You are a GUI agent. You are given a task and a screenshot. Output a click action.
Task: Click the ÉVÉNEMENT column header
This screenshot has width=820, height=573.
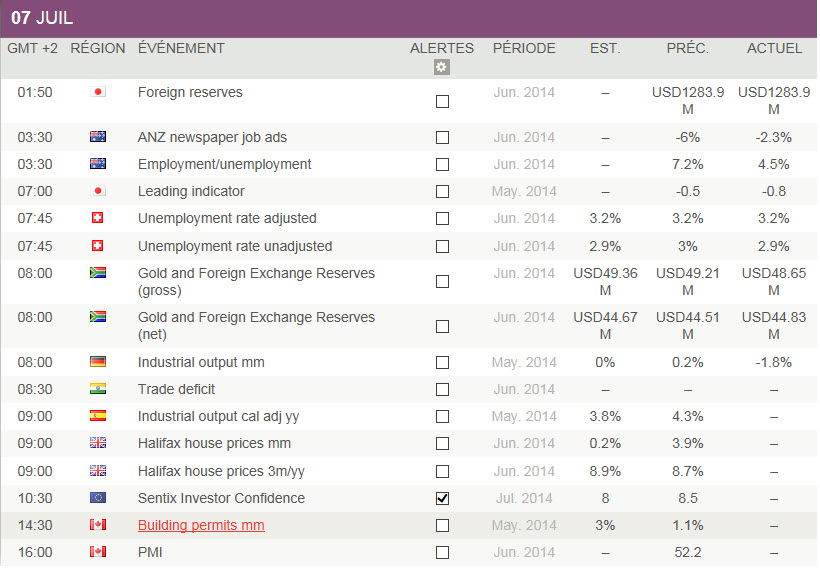coord(181,48)
